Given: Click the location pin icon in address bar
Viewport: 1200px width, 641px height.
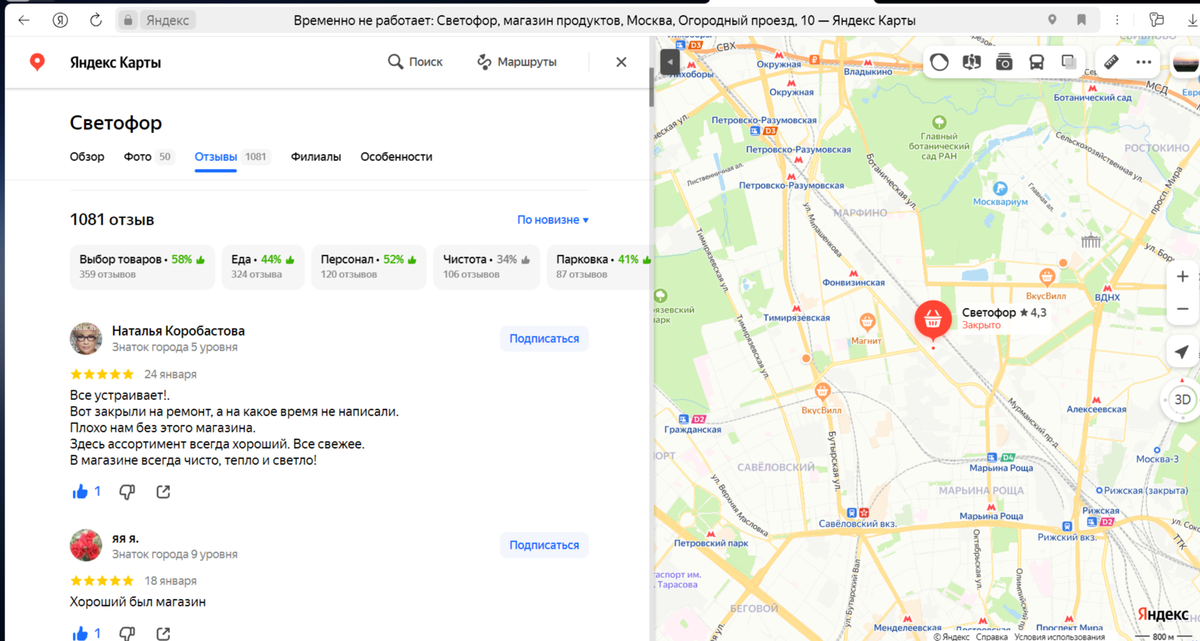Looking at the screenshot, I should [1052, 20].
